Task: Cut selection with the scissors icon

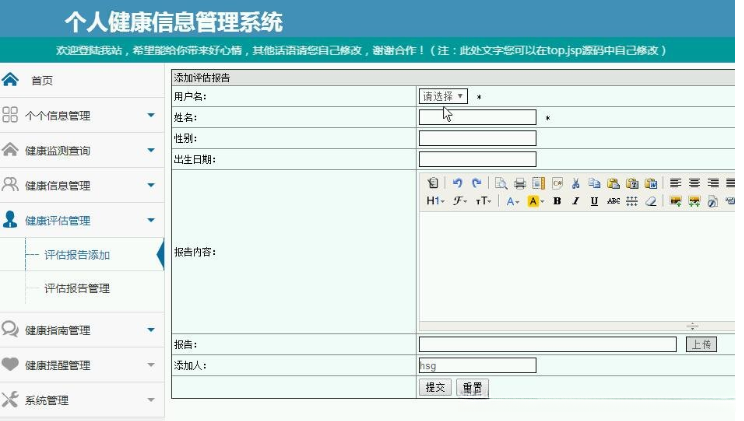Action: pyautogui.click(x=576, y=183)
